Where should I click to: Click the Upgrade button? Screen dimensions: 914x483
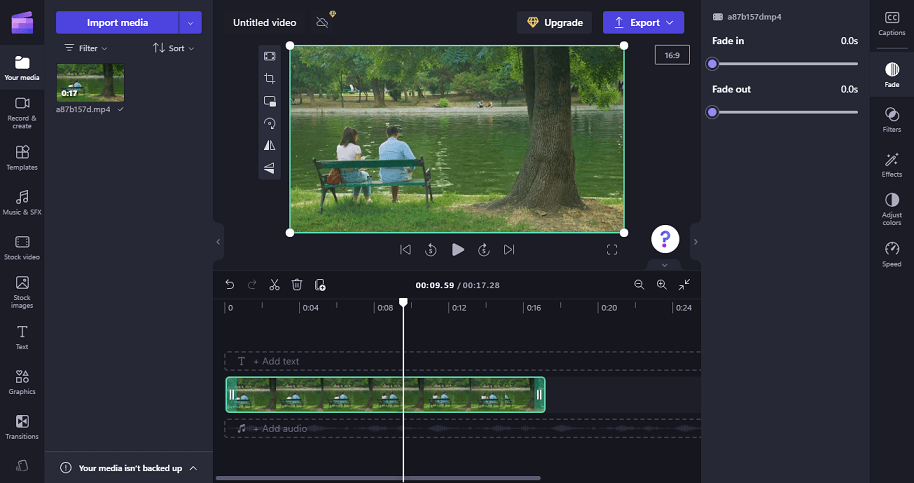point(554,23)
